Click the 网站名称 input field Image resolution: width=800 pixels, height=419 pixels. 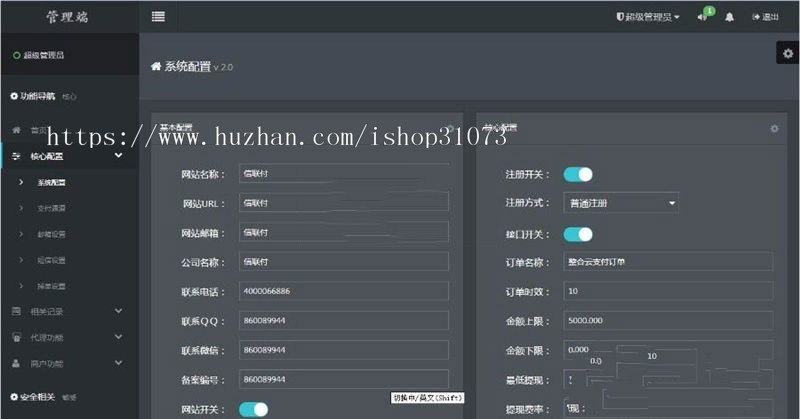(x=344, y=174)
